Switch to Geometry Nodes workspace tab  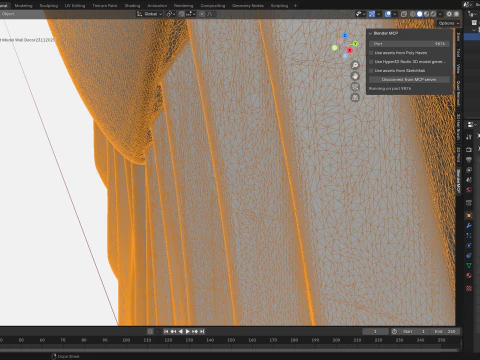click(x=248, y=6)
